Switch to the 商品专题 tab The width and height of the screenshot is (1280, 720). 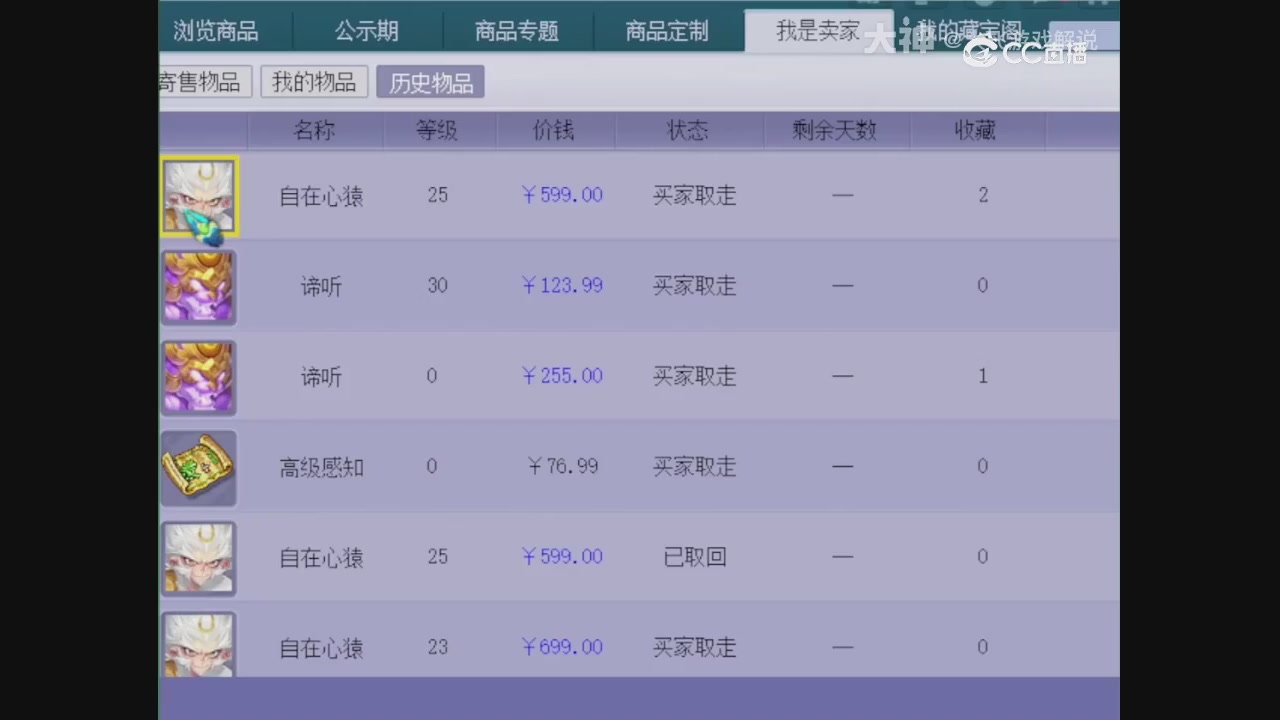click(x=515, y=31)
